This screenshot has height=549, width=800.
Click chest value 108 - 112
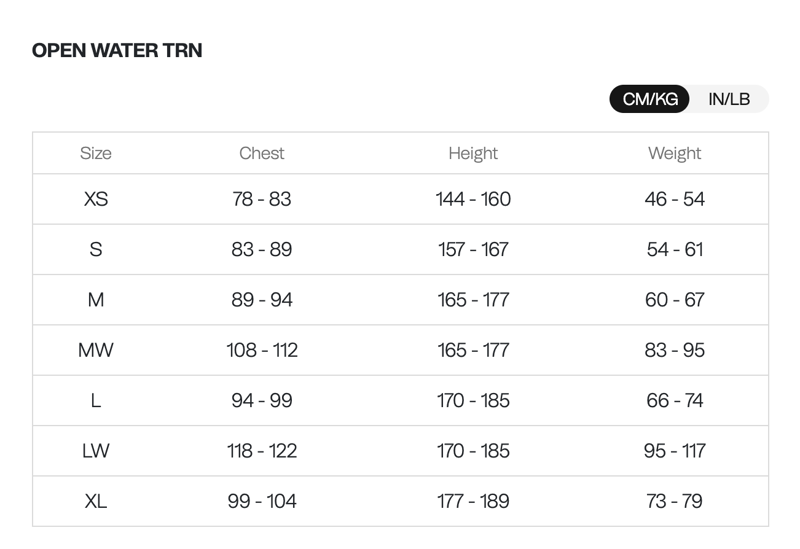tap(262, 350)
